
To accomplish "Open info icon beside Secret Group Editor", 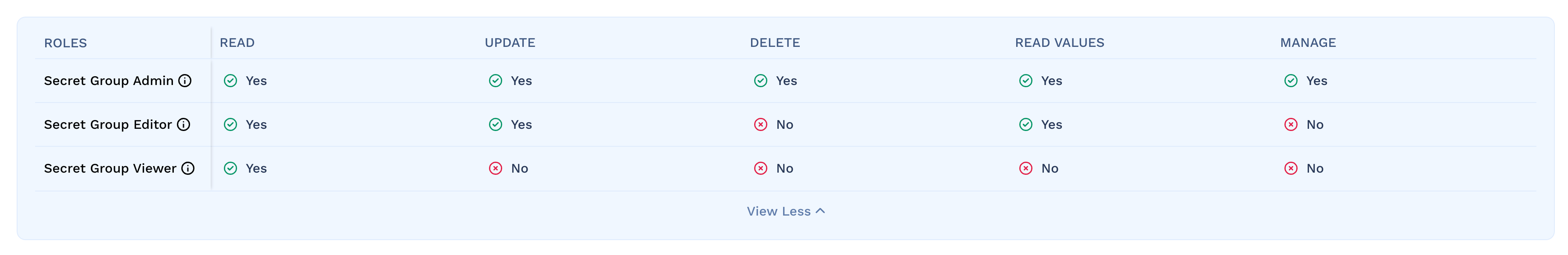I will [x=183, y=124].
